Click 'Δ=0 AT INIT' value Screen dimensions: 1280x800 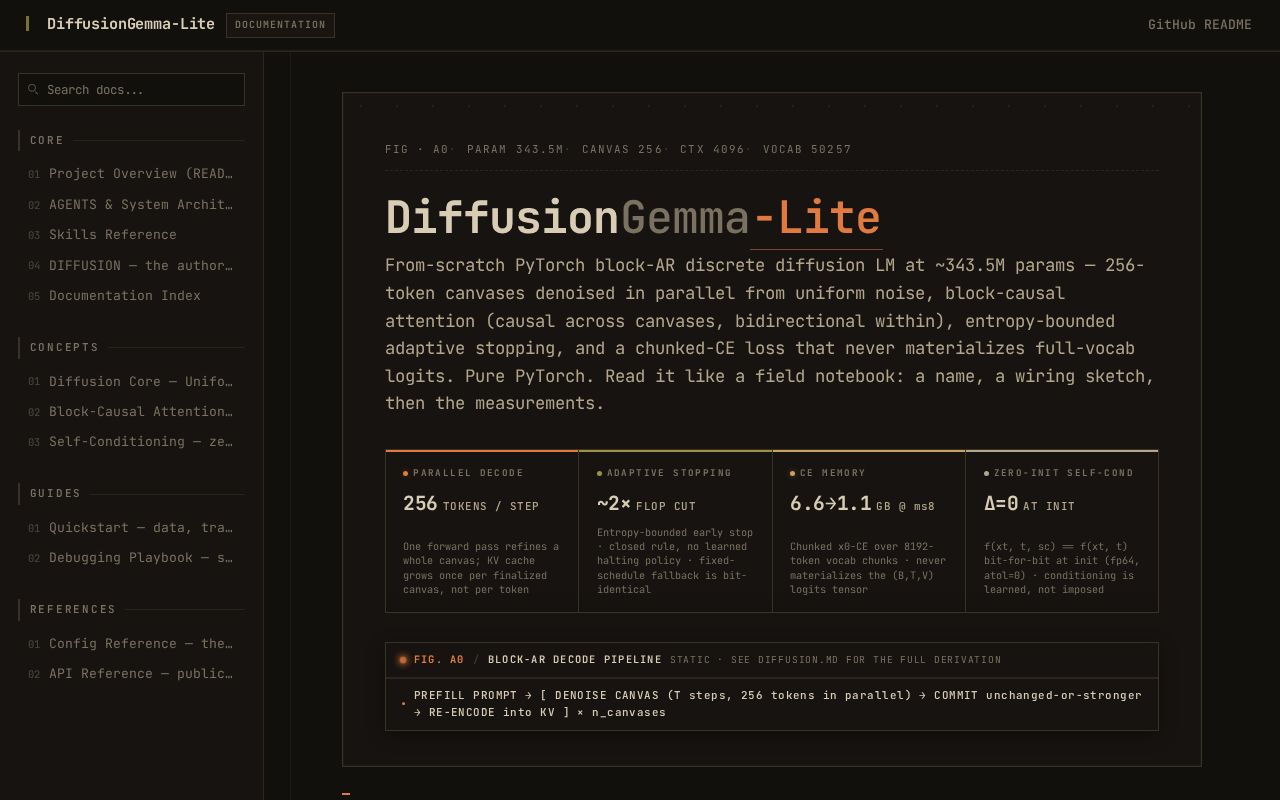coord(1029,504)
